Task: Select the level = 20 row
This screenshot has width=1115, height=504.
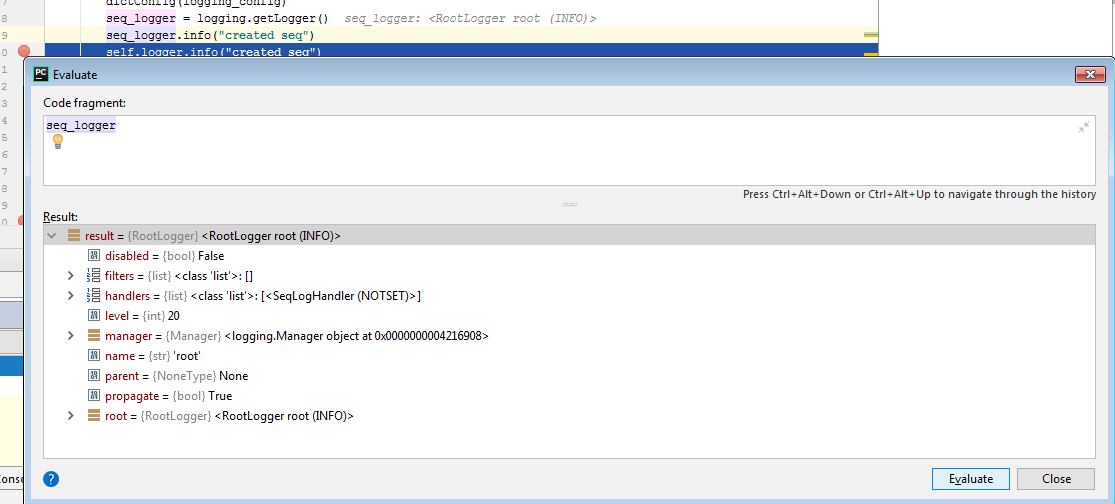Action: pos(569,315)
